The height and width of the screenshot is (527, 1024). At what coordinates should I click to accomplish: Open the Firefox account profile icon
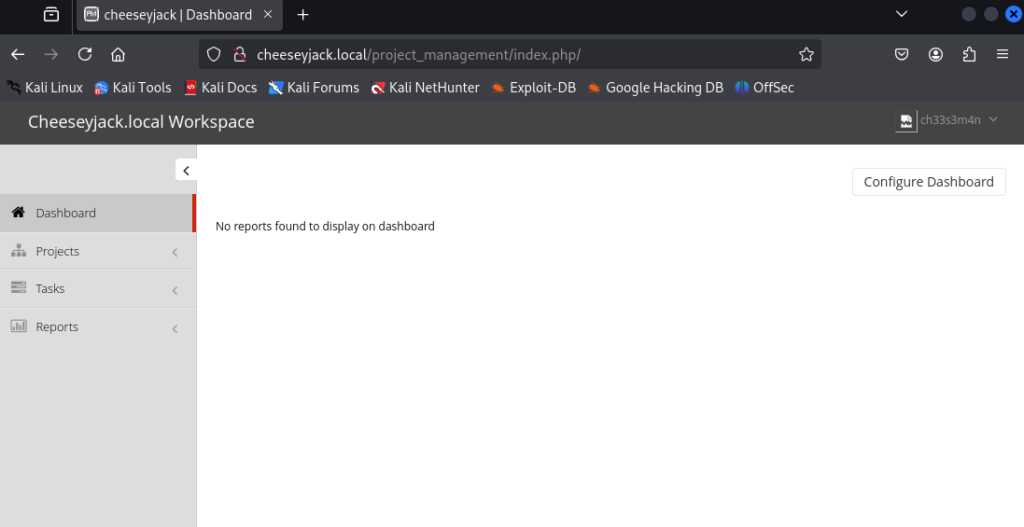click(x=936, y=54)
